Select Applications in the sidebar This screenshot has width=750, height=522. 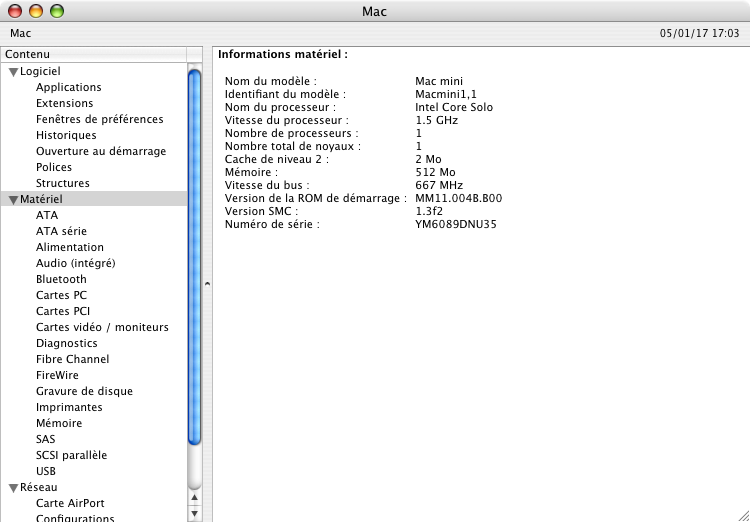[x=68, y=87]
